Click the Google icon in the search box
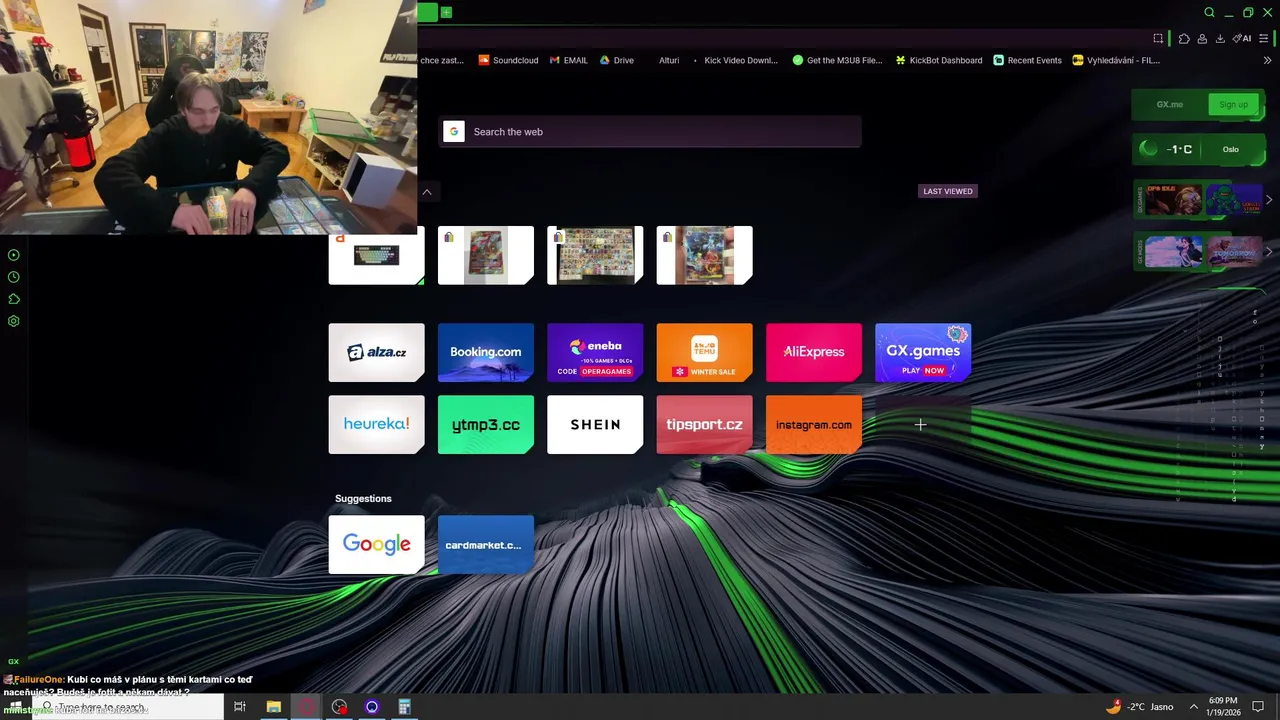Image resolution: width=1280 pixels, height=720 pixels. [454, 132]
